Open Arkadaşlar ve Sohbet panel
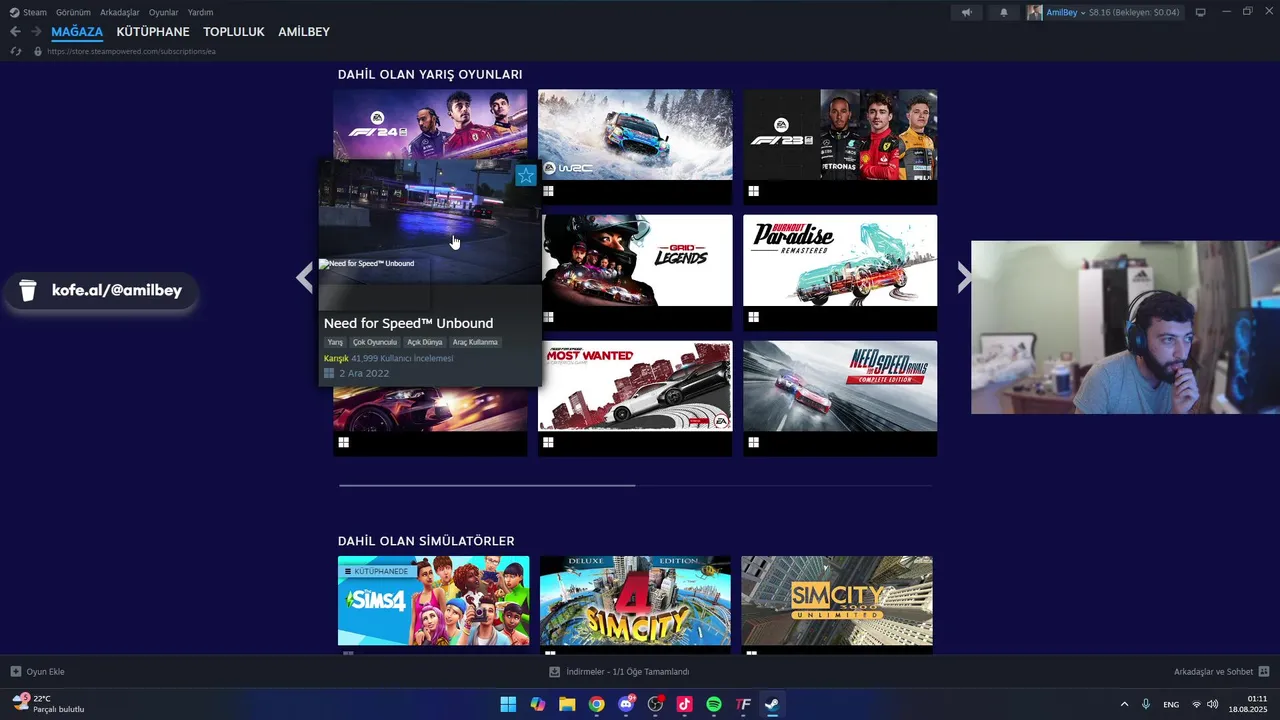Image resolution: width=1280 pixels, height=720 pixels. pyautogui.click(x=1222, y=672)
